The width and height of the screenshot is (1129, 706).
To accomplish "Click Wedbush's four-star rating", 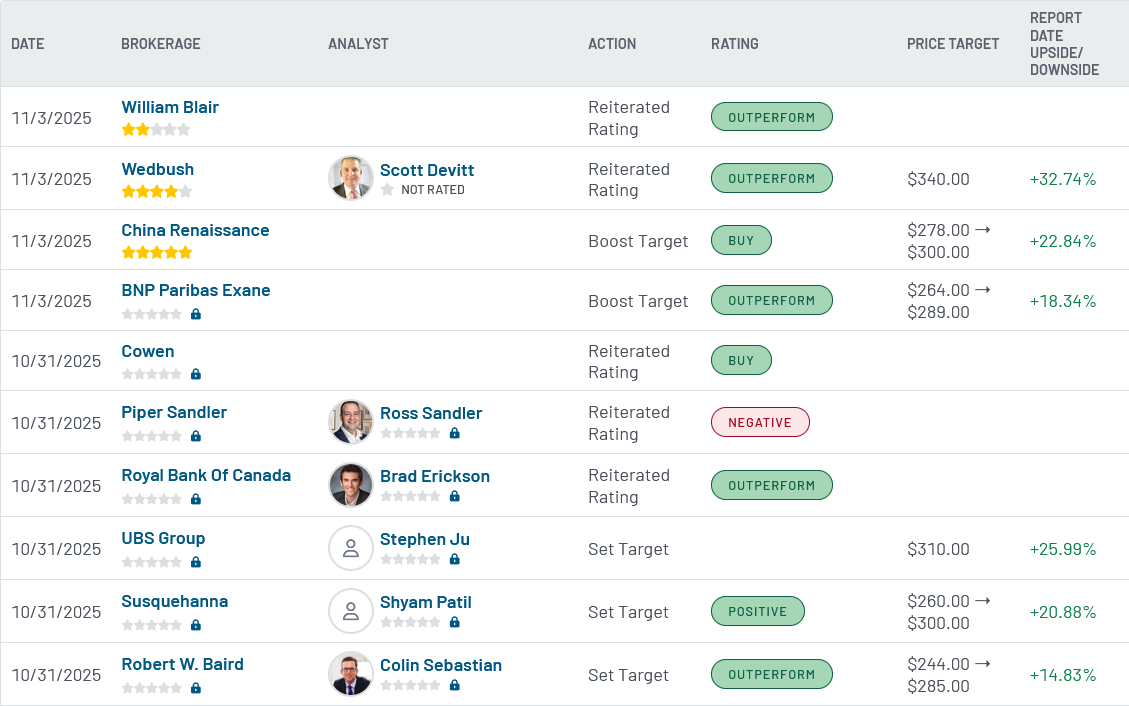I will [156, 191].
